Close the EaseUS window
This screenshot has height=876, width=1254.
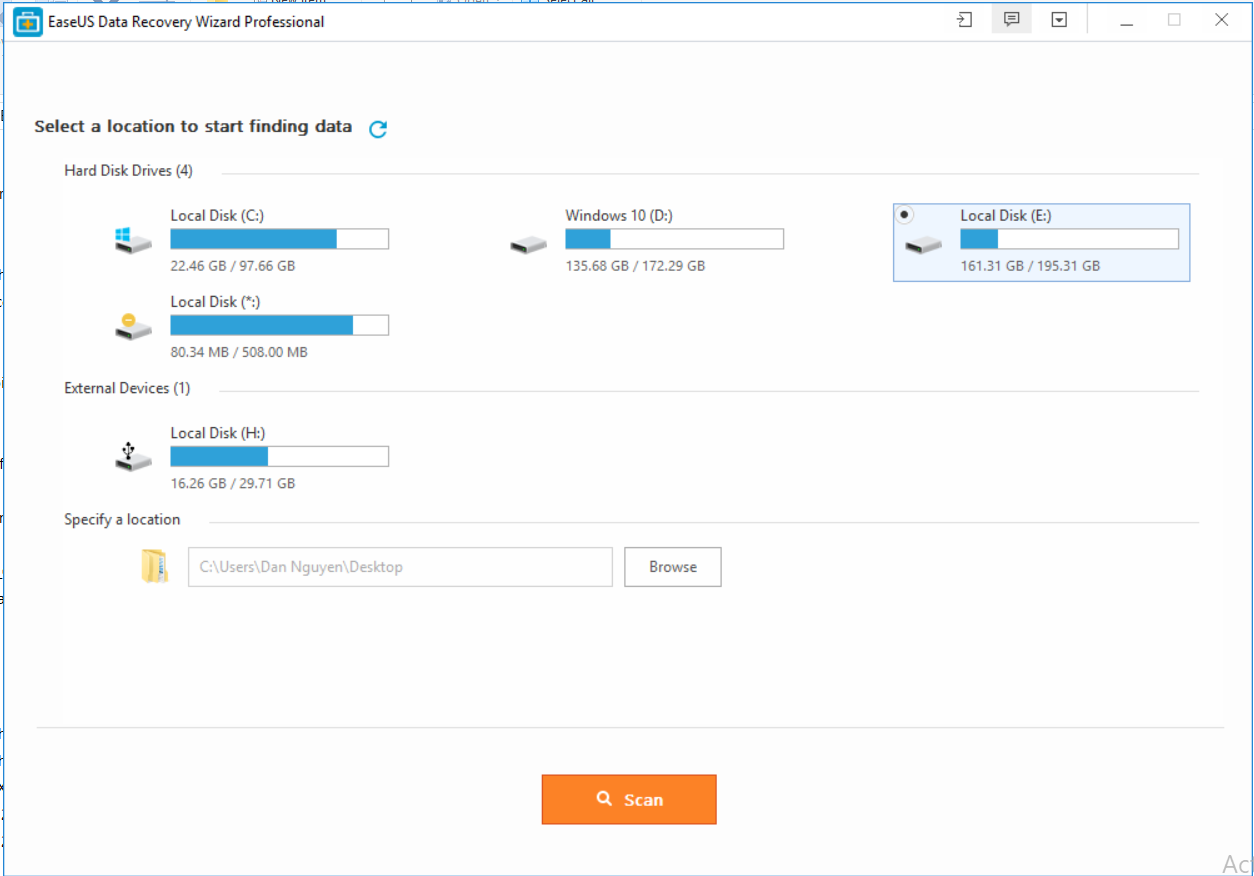click(1221, 20)
